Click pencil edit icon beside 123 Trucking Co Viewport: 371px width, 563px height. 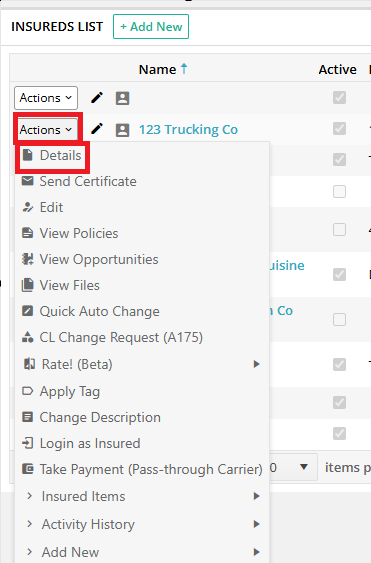(97, 129)
